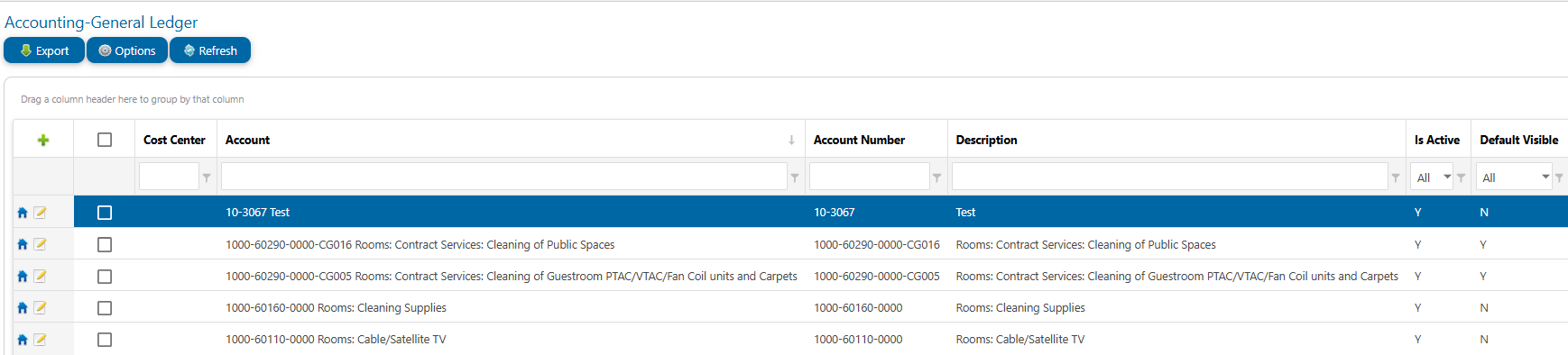The width and height of the screenshot is (1568, 355).
Task: Focus the Account filter input field
Action: [504, 177]
